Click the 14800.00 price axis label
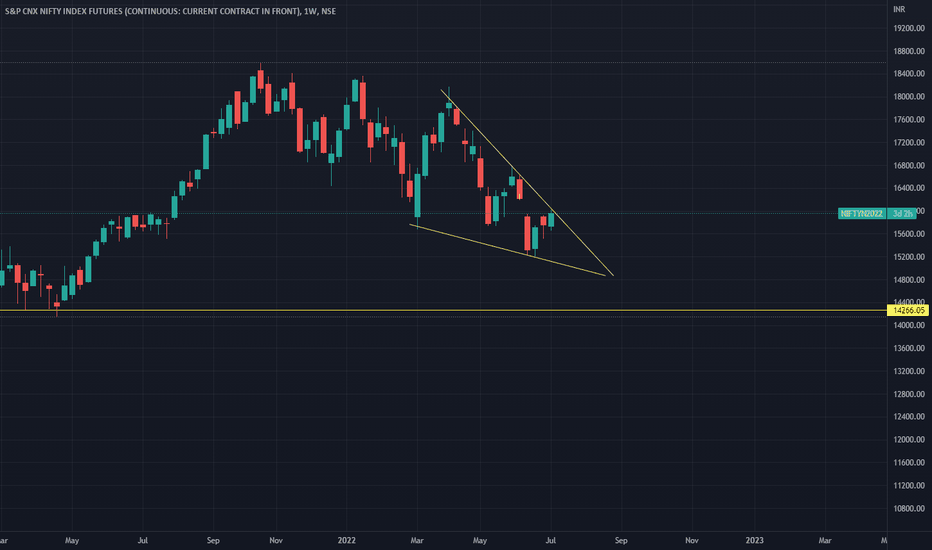The image size is (932, 550). 909,280
